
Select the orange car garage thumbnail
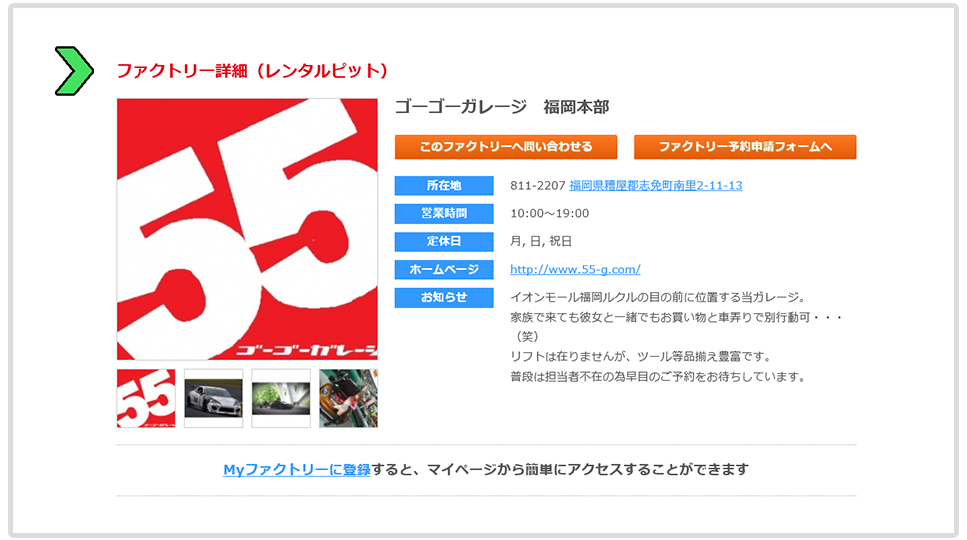tap(348, 398)
